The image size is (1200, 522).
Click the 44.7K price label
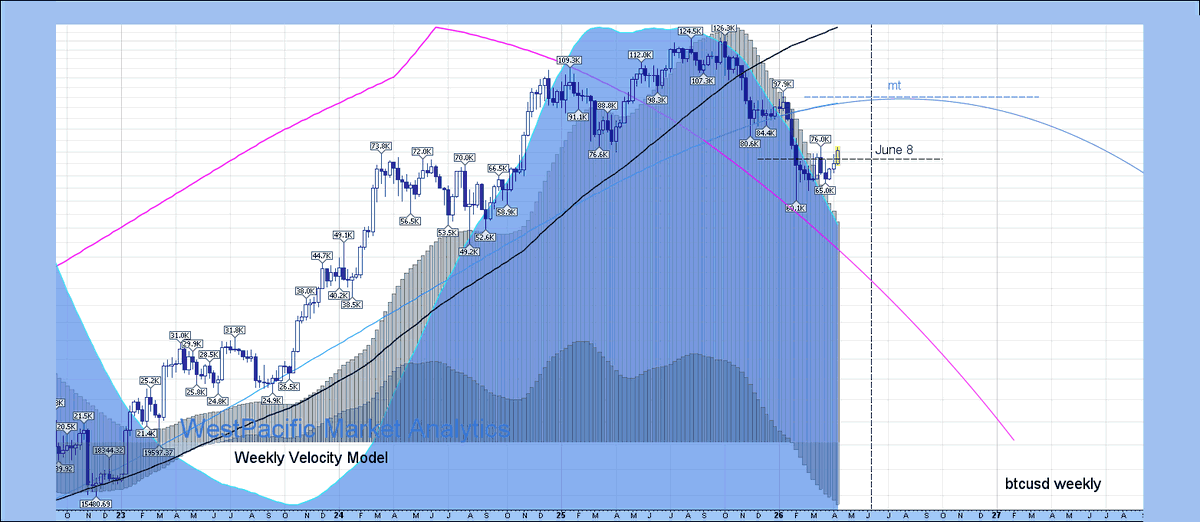coord(322,256)
